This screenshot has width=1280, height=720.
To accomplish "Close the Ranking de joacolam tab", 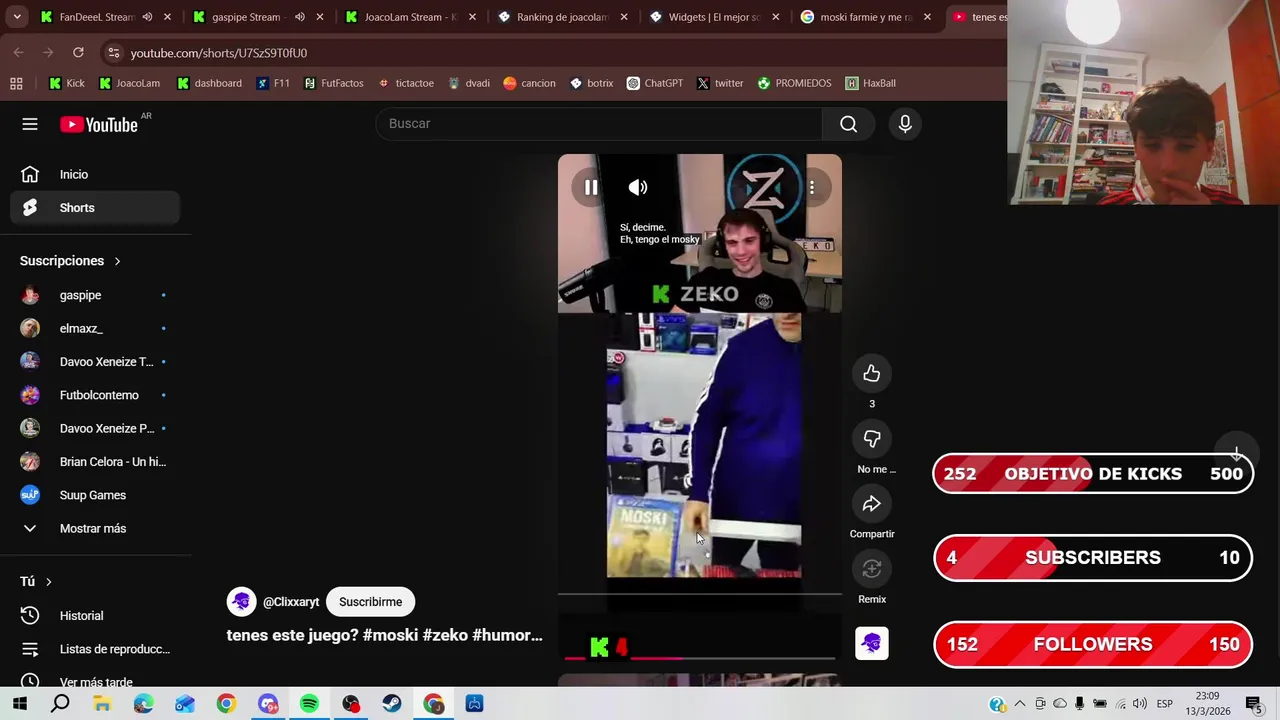I will tap(624, 17).
